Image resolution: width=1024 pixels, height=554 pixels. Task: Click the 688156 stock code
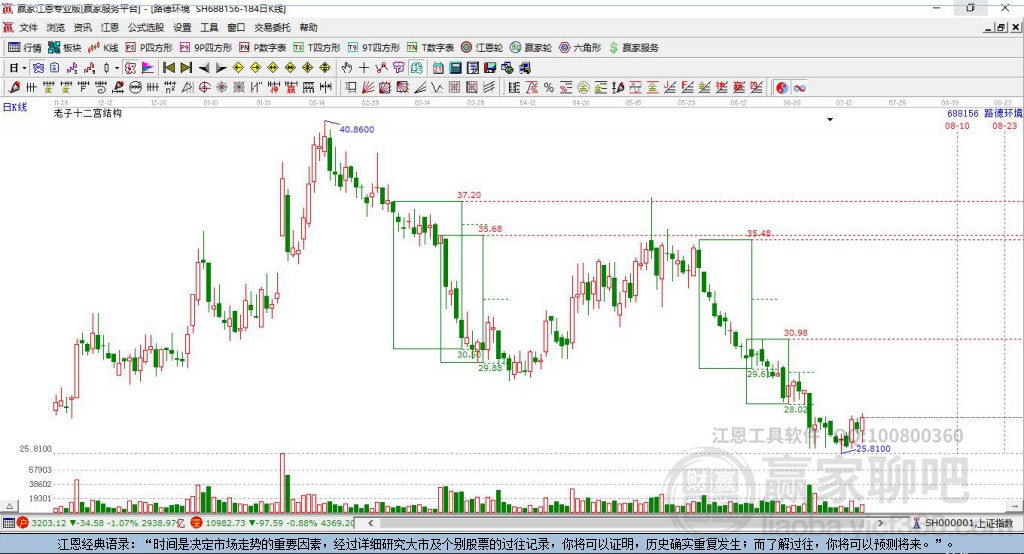(963, 113)
